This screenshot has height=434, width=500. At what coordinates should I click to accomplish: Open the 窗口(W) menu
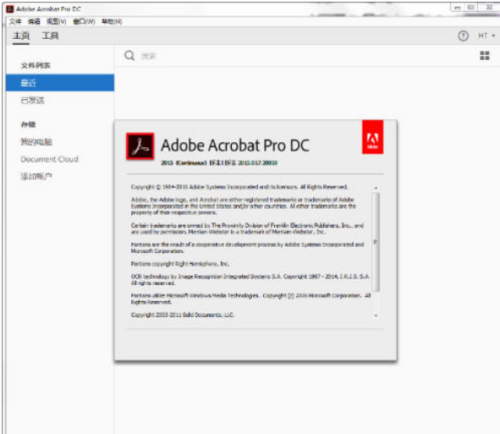(x=84, y=22)
